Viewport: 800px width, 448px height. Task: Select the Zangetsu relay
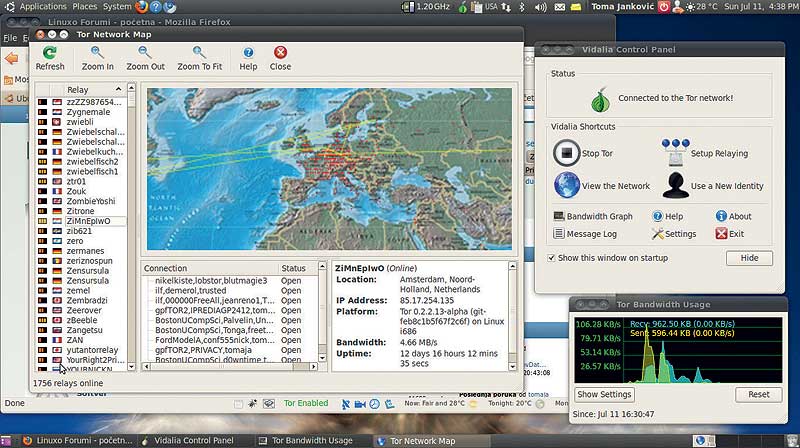tap(85, 330)
